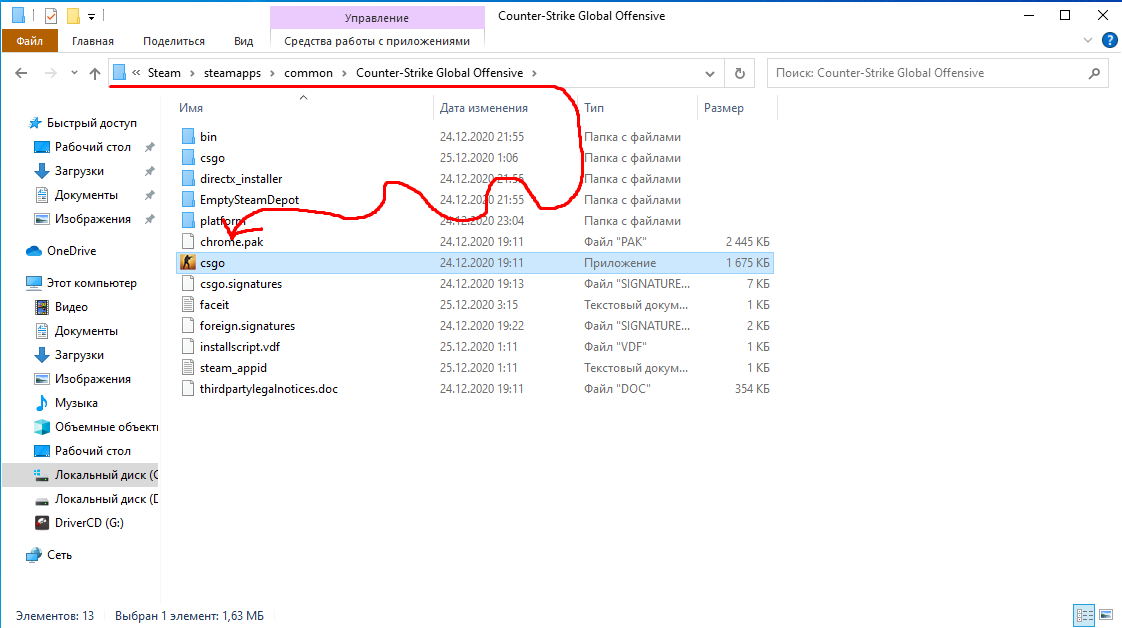Switch to large thumbnails view icon
The image size is (1122, 628).
[x=1106, y=615]
